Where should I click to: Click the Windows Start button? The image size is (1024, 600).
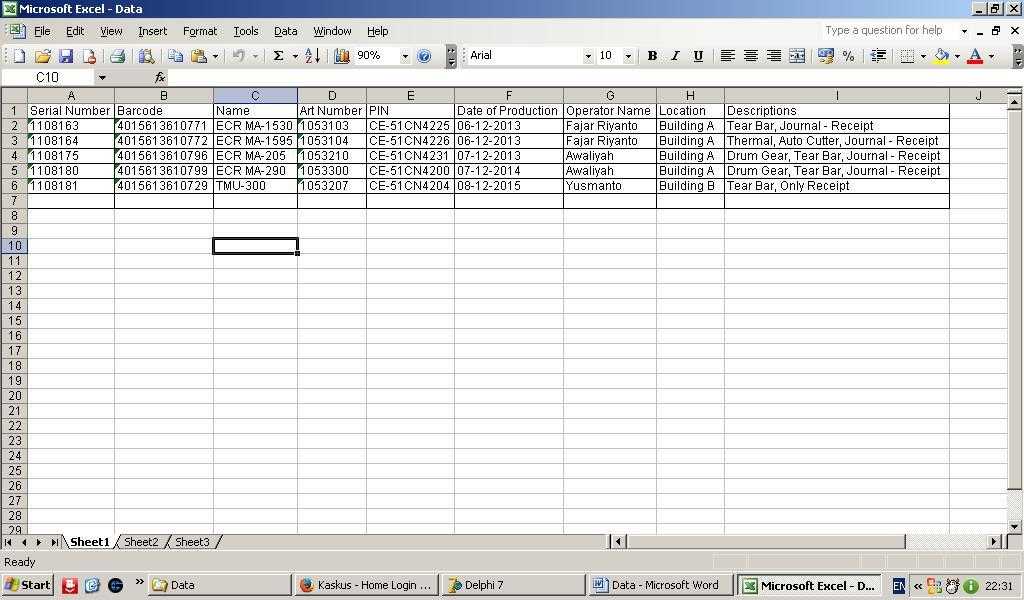(27, 585)
